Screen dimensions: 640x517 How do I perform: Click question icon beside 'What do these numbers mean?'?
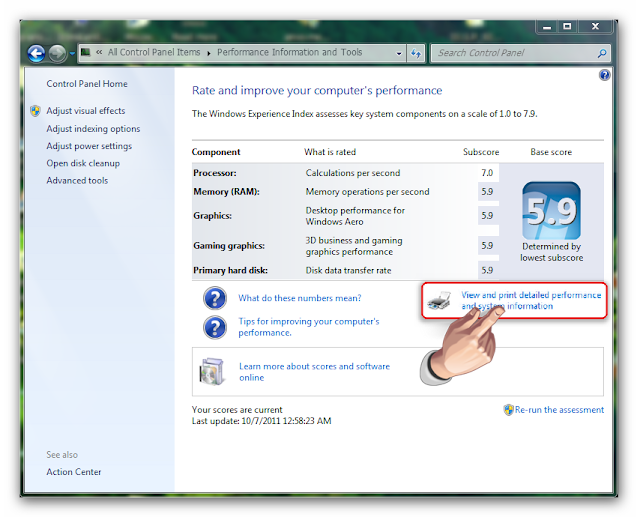[215, 298]
